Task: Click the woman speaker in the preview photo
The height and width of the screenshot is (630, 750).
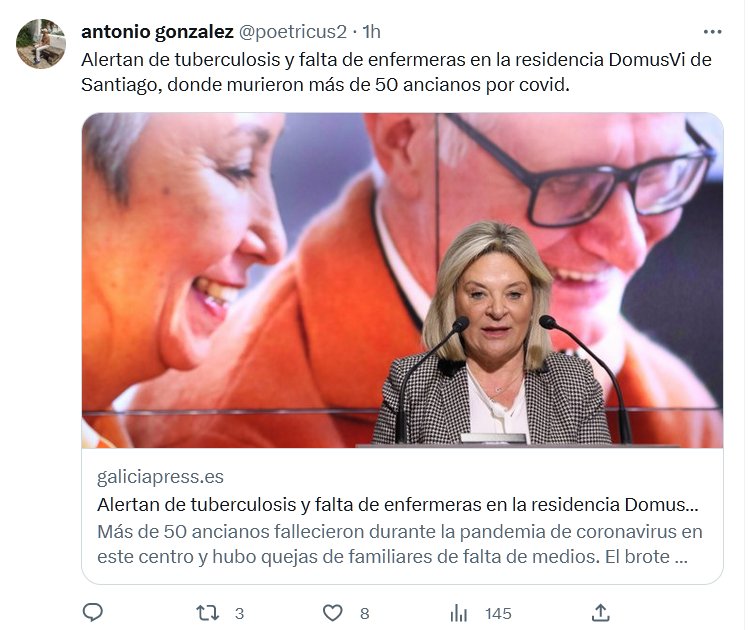Action: 492,335
